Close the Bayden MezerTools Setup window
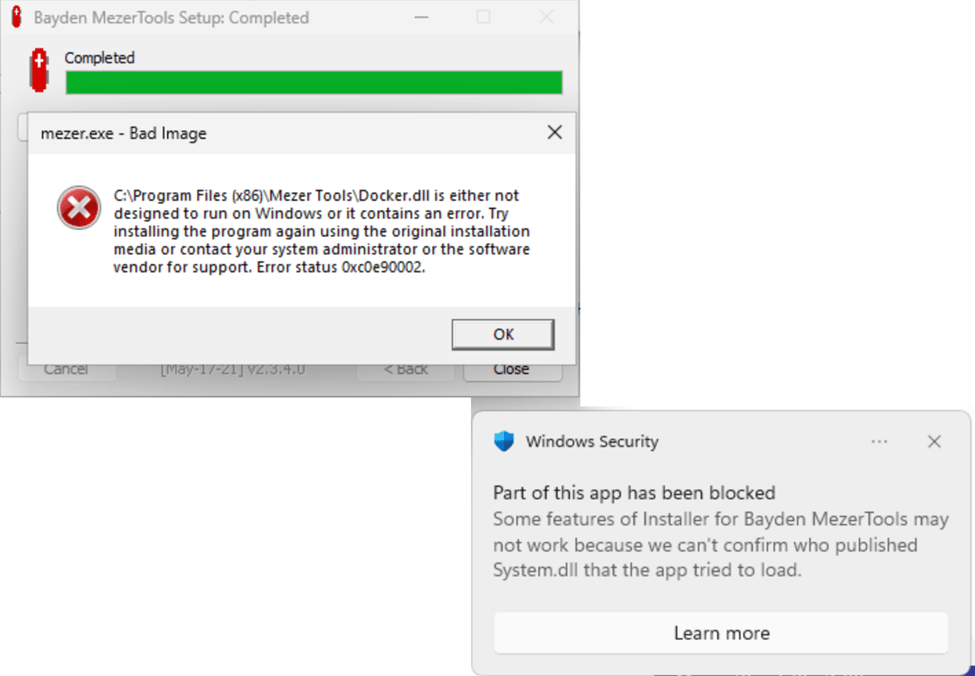Screen dimensions: 975x676 (x=546, y=17)
